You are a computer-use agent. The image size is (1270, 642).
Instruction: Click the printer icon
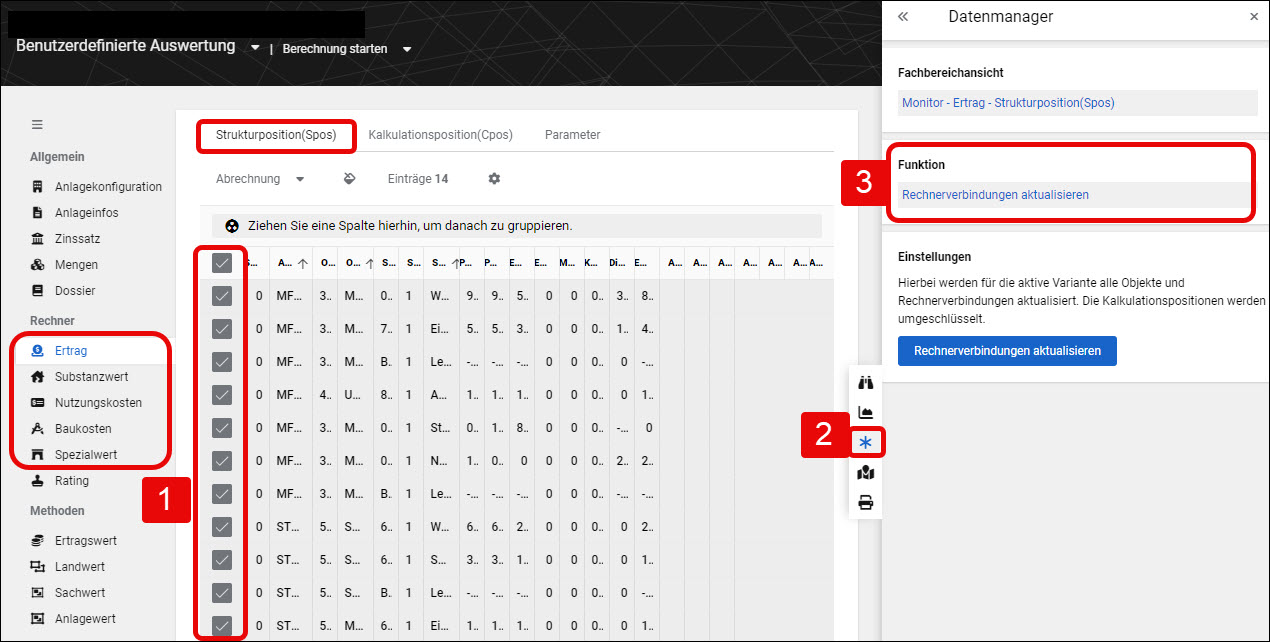coord(866,502)
